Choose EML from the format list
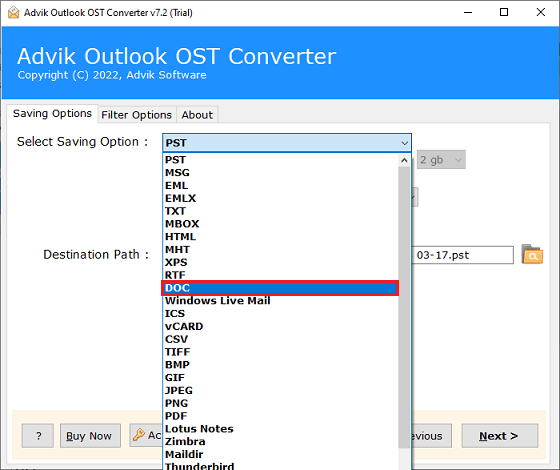The height and width of the screenshot is (470, 560). 281,186
